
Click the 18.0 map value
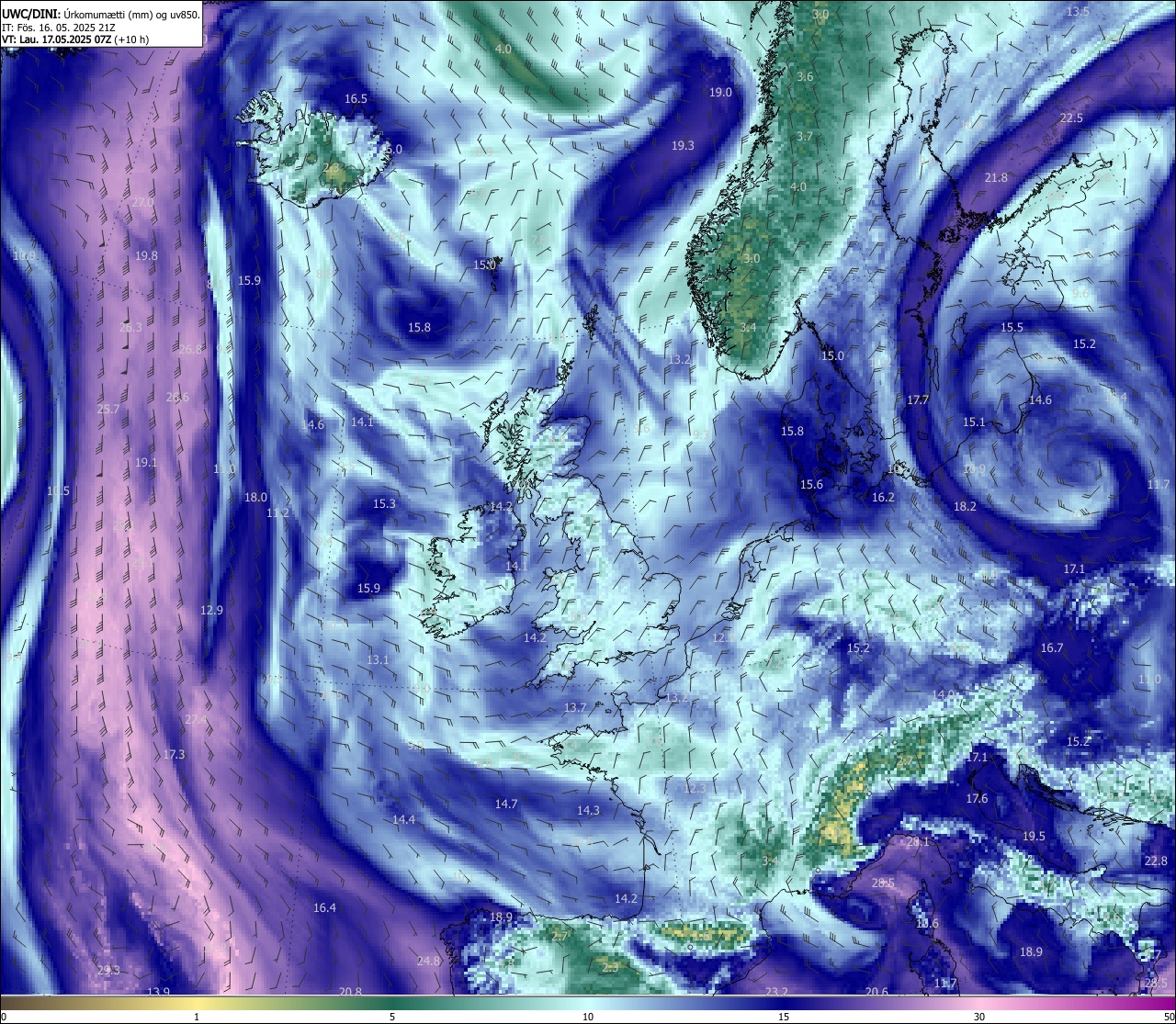(255, 497)
